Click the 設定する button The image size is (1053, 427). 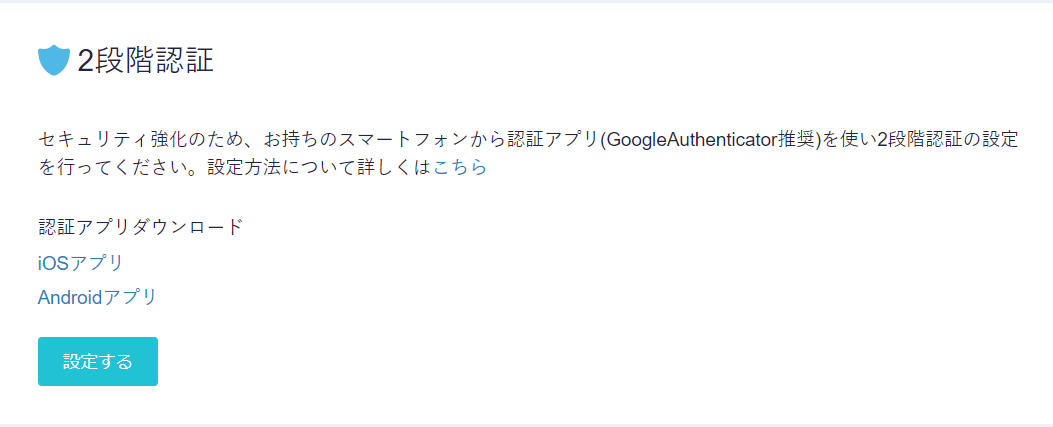(x=98, y=361)
